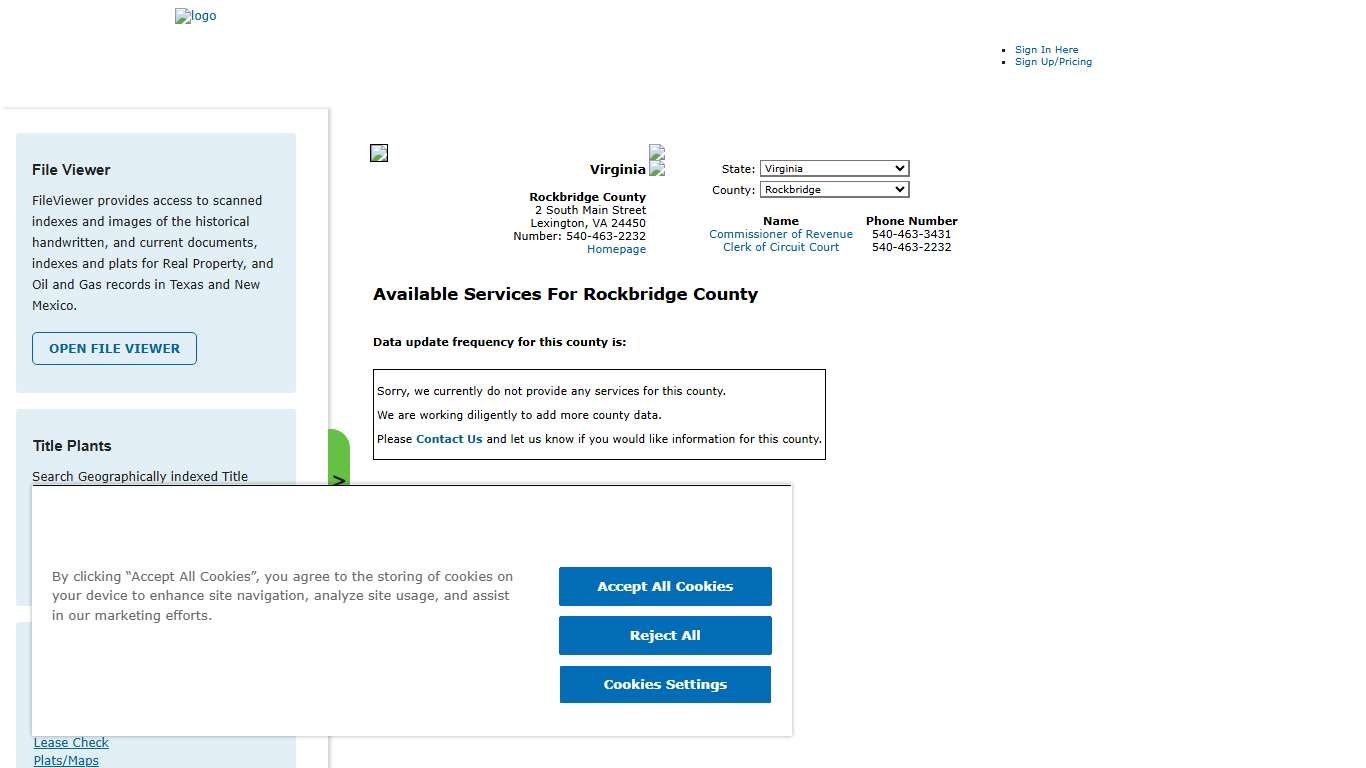Image resolution: width=1366 pixels, height=768 pixels.
Task: Click the site logo image at top left
Action: [195, 15]
